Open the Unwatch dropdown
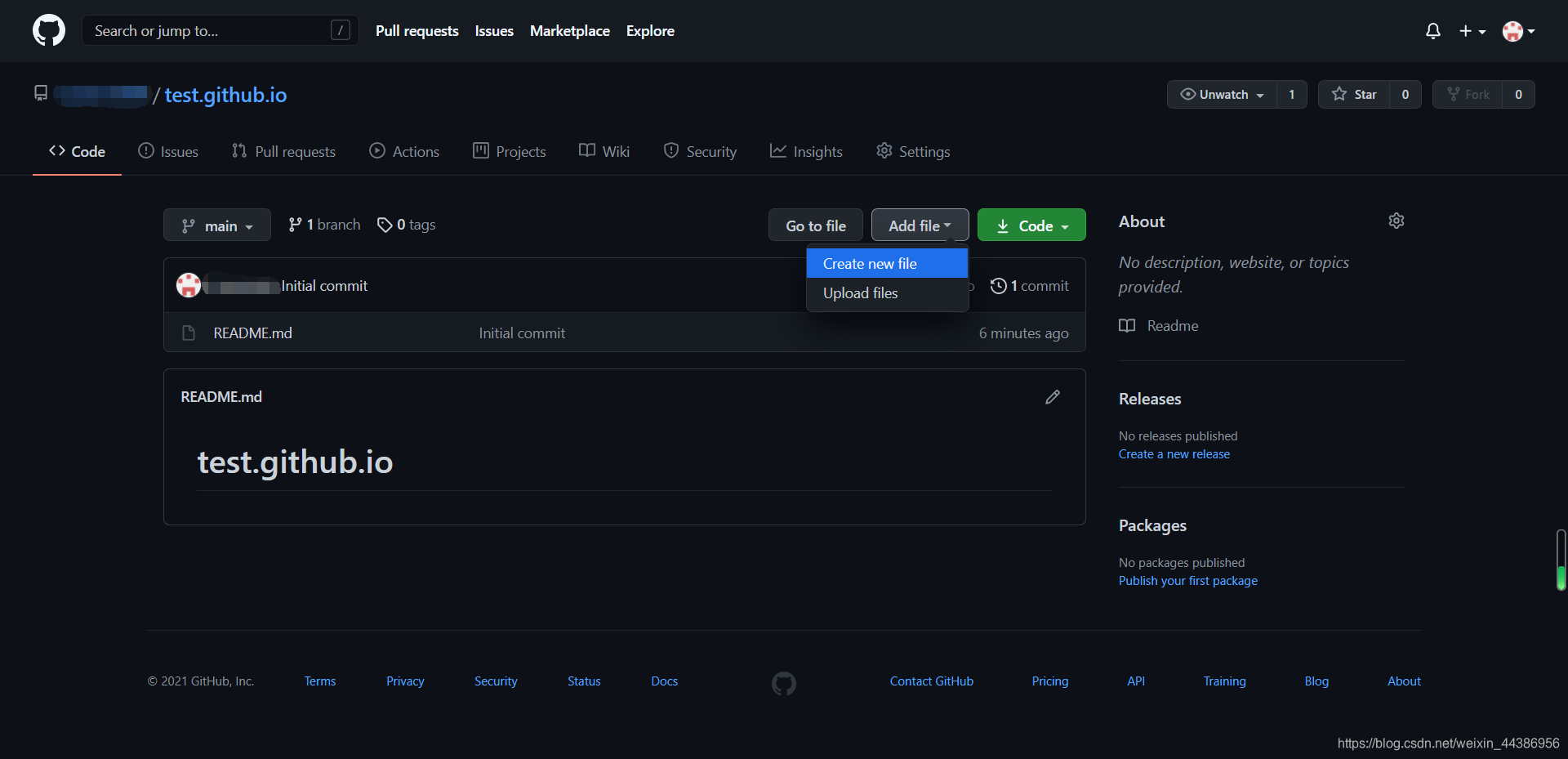The height and width of the screenshot is (759, 1568). click(x=1222, y=95)
